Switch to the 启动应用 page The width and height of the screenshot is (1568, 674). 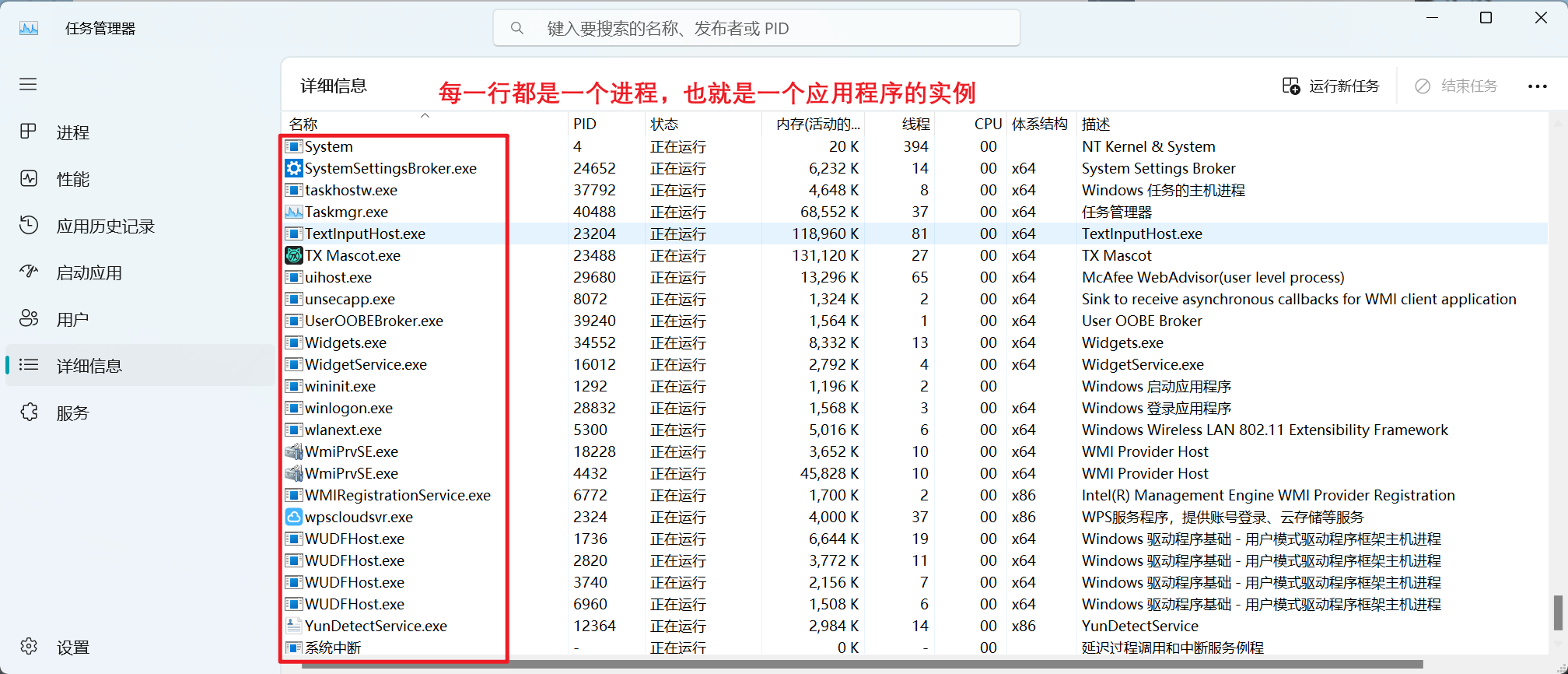tap(89, 272)
